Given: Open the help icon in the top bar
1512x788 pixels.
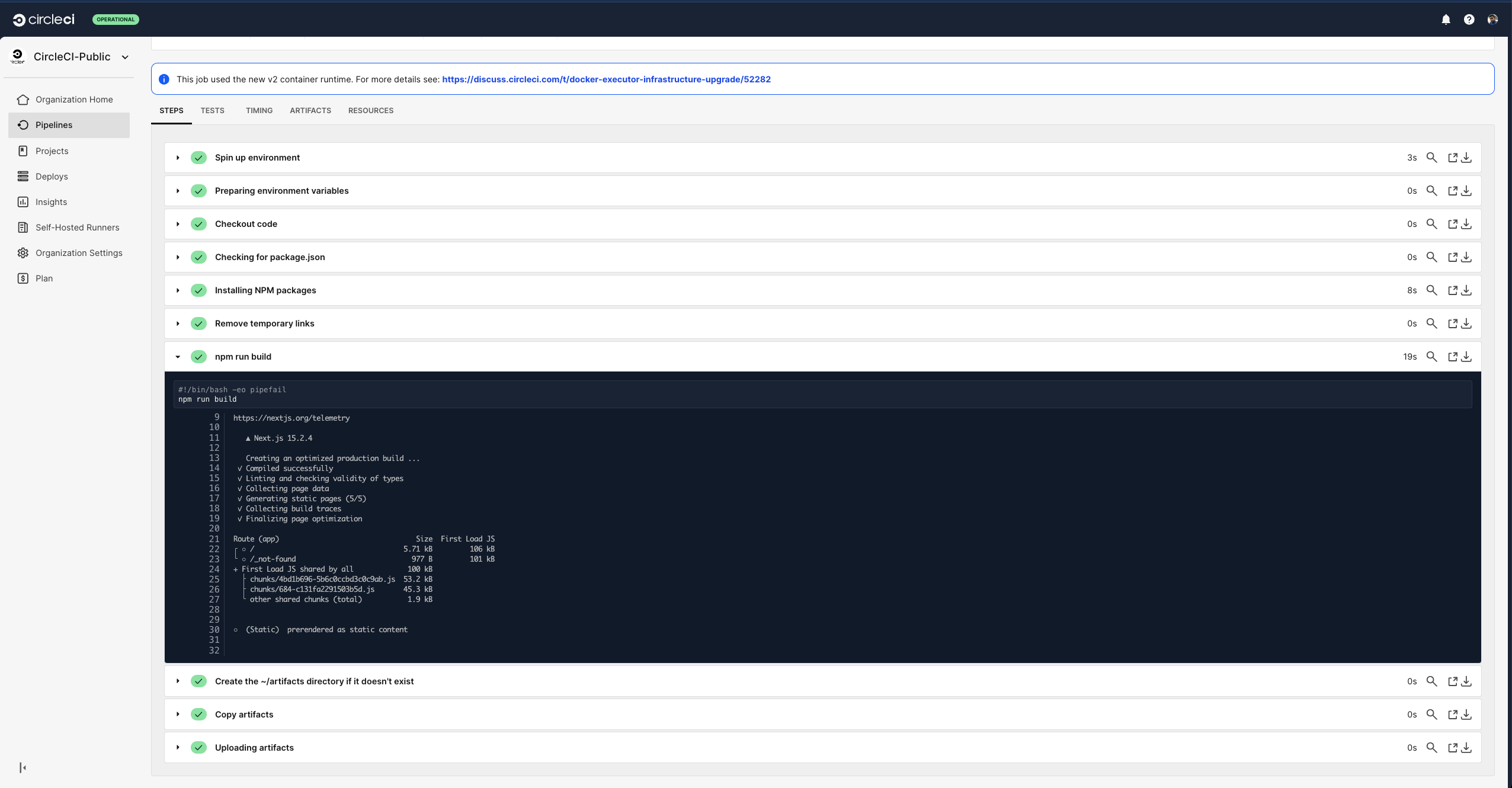Looking at the screenshot, I should pyautogui.click(x=1469, y=19).
